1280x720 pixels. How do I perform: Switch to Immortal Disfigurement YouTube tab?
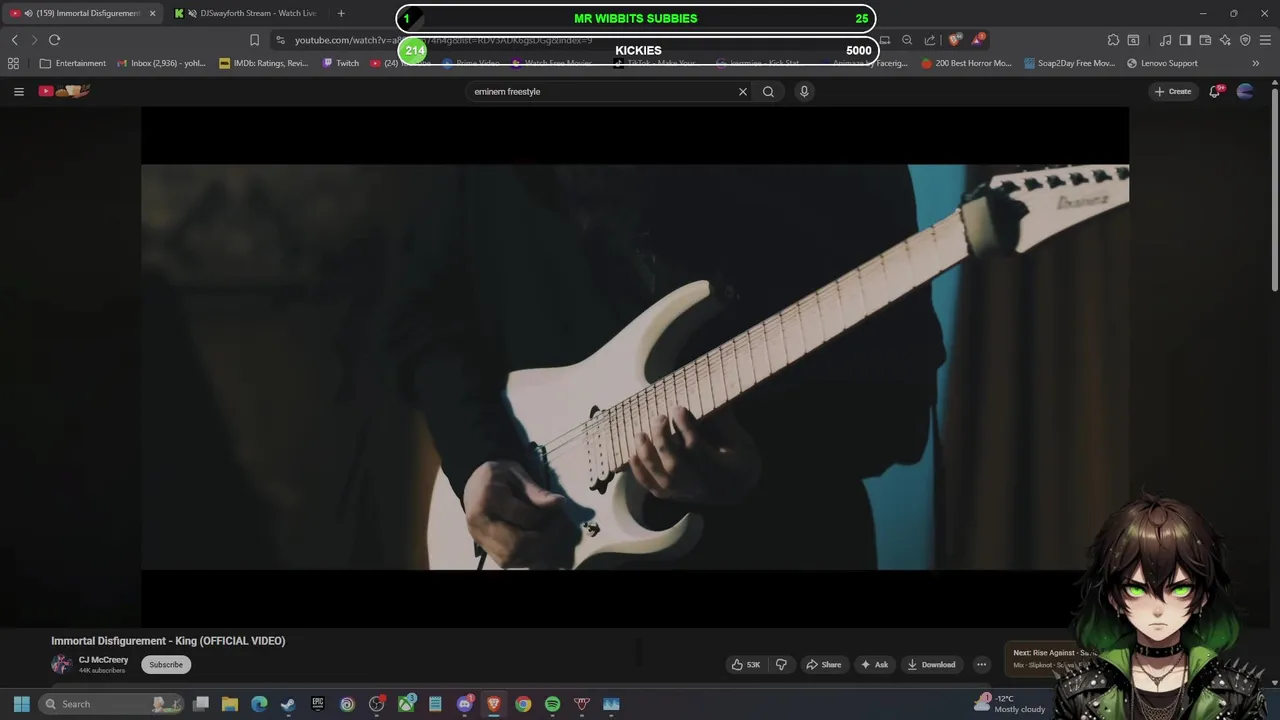pos(80,13)
